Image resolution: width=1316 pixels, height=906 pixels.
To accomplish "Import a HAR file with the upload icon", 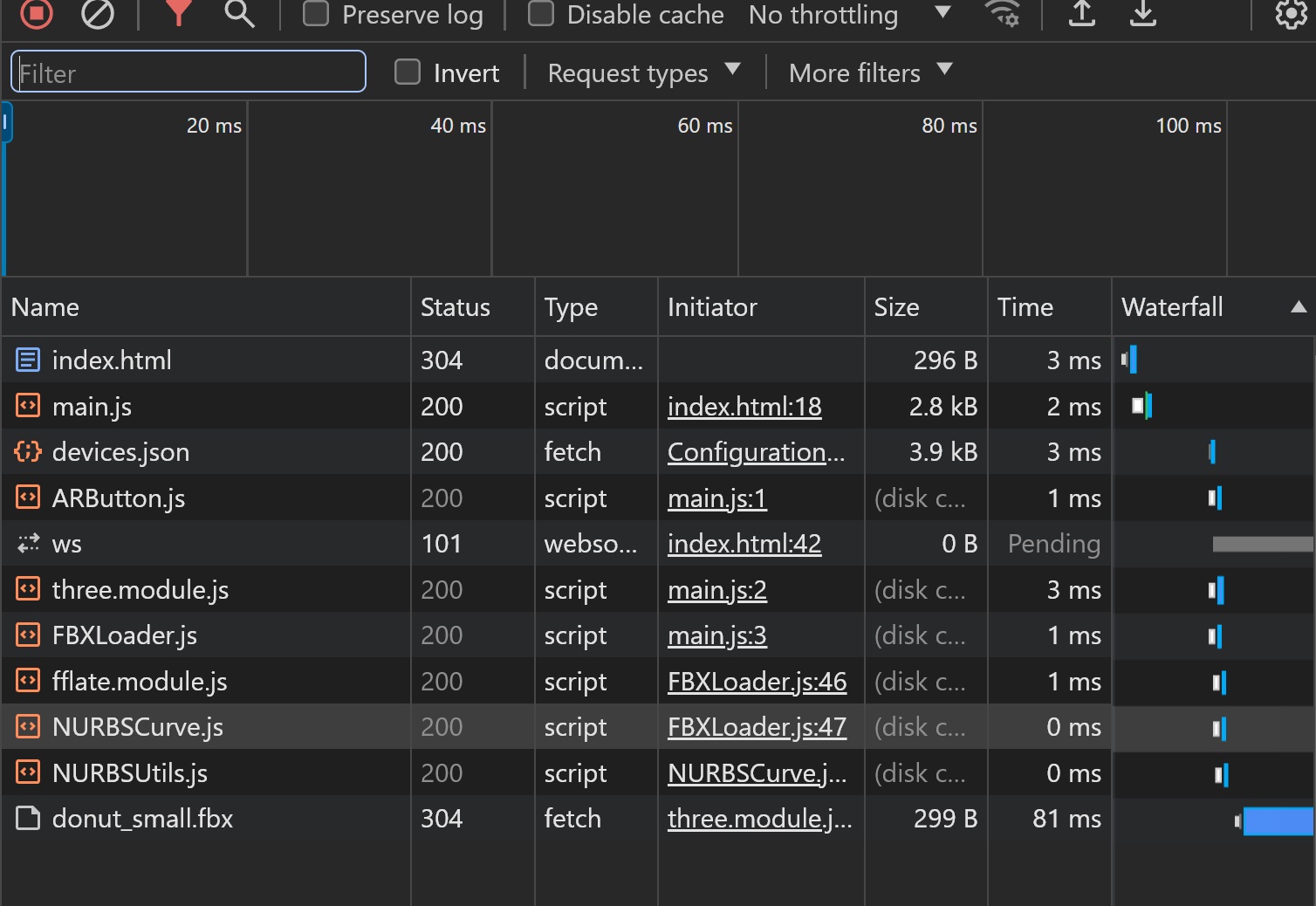I will coord(1081,14).
